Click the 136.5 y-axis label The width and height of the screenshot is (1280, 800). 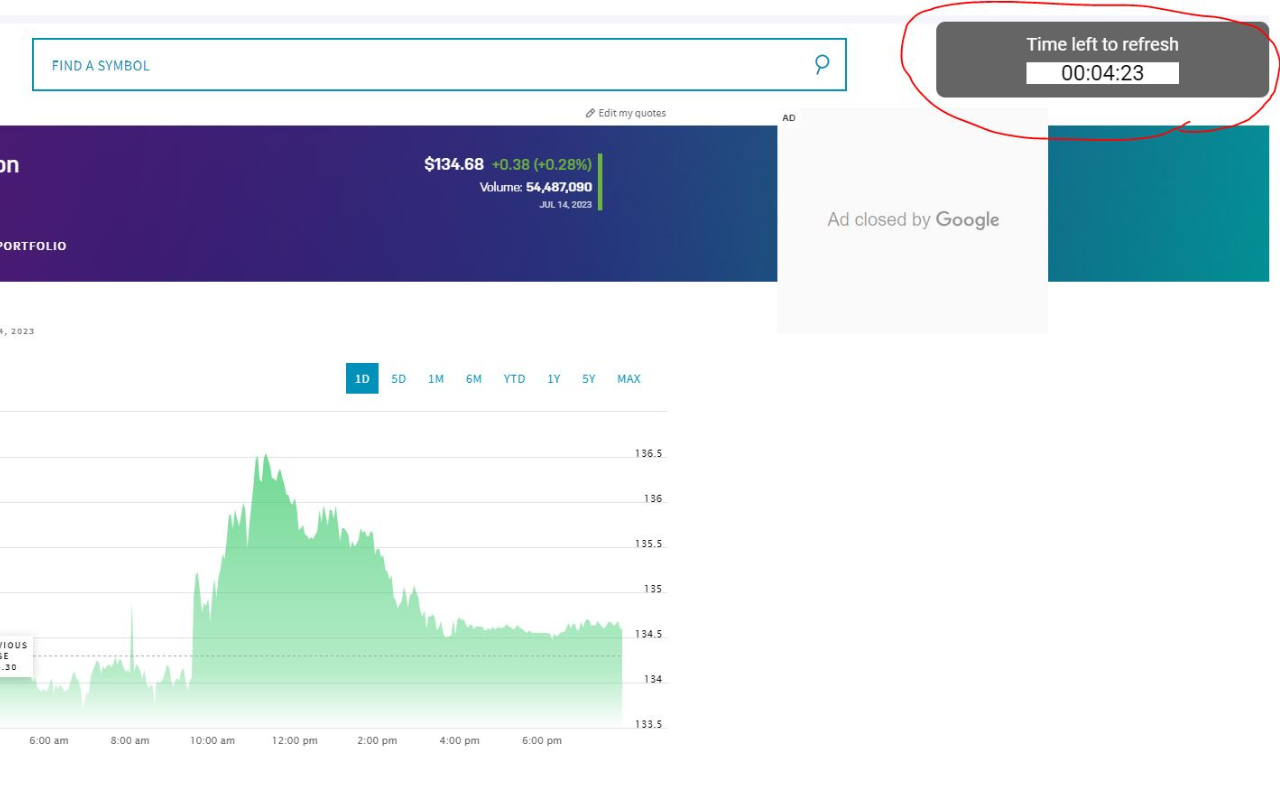[x=648, y=454]
